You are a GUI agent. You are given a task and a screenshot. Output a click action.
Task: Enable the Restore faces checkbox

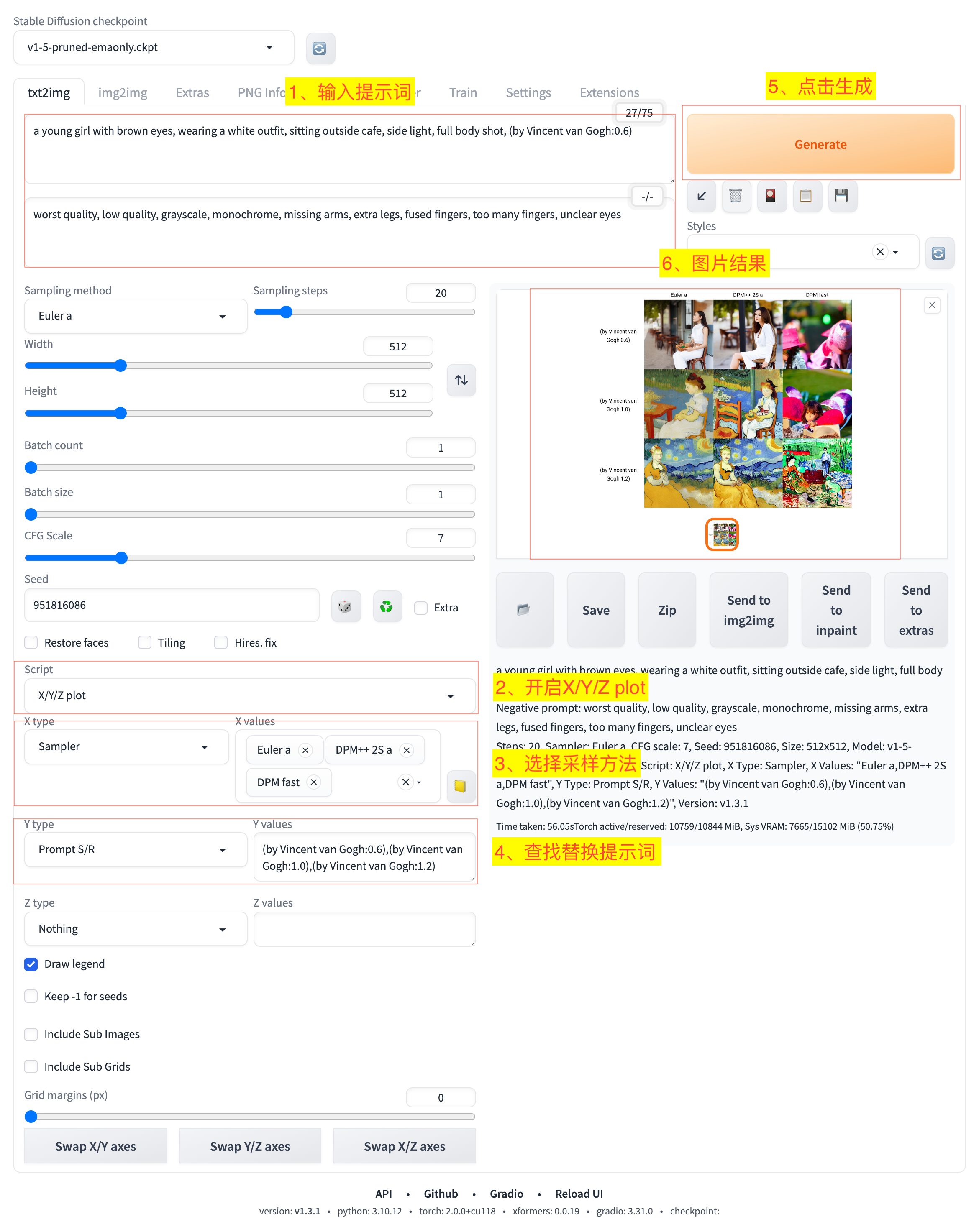(31, 643)
